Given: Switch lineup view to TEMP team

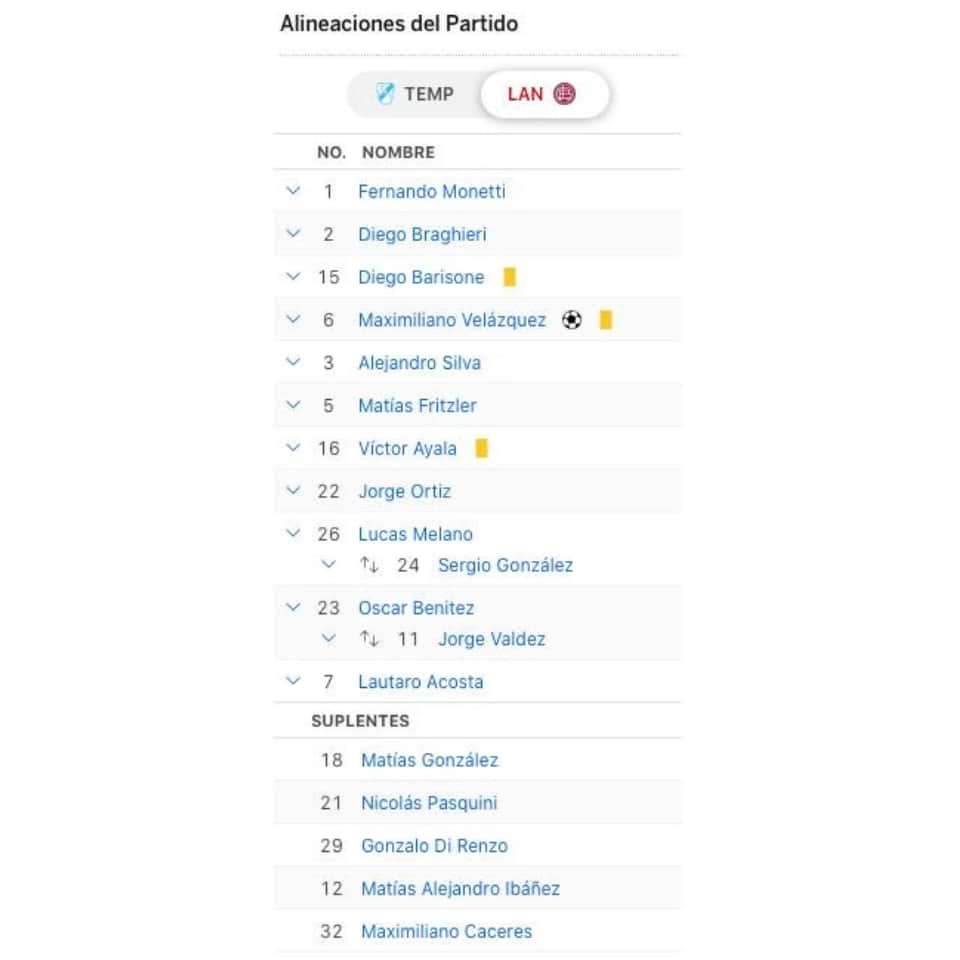Looking at the screenshot, I should (415, 94).
